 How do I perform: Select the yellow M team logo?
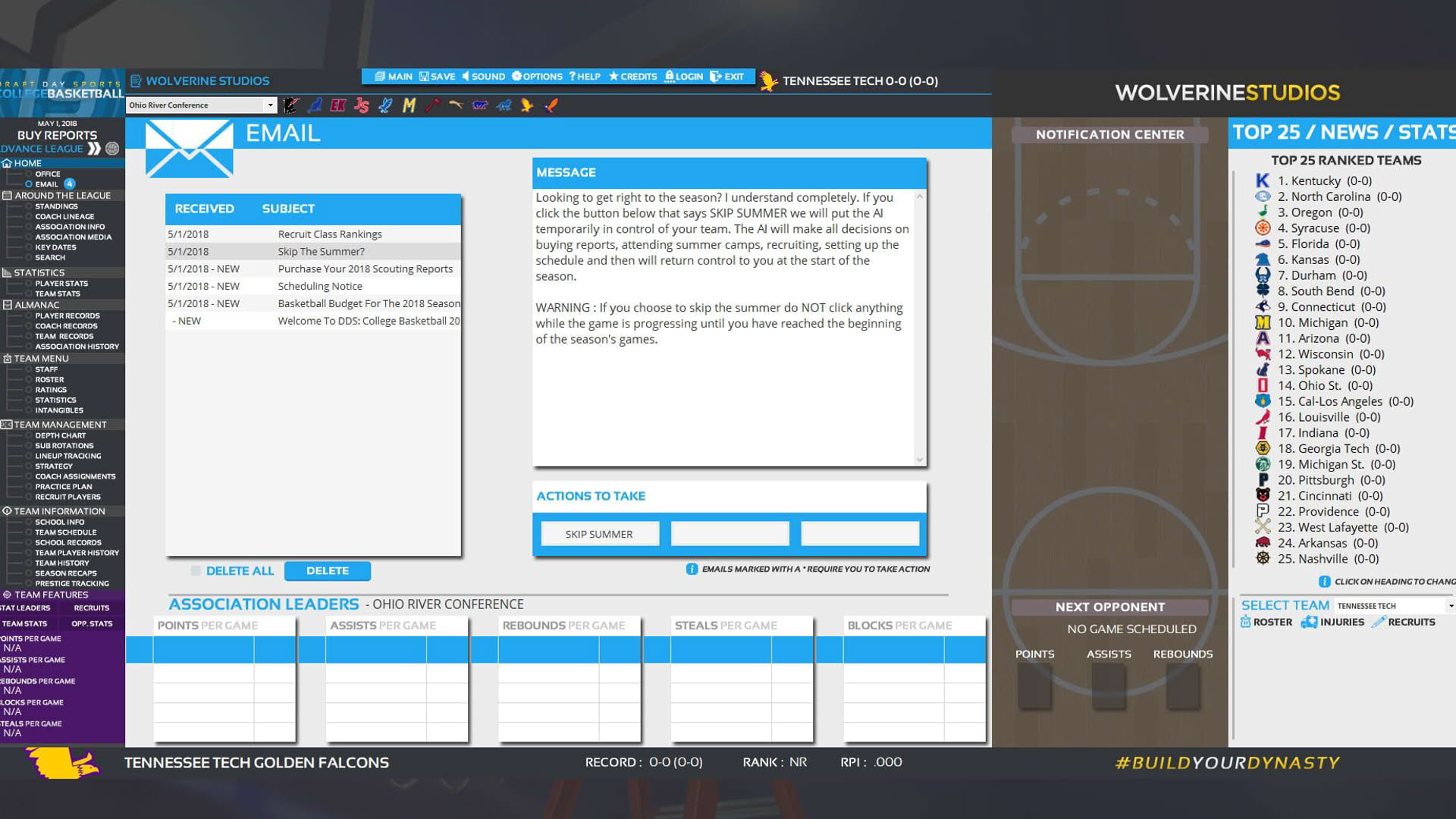pyautogui.click(x=409, y=105)
